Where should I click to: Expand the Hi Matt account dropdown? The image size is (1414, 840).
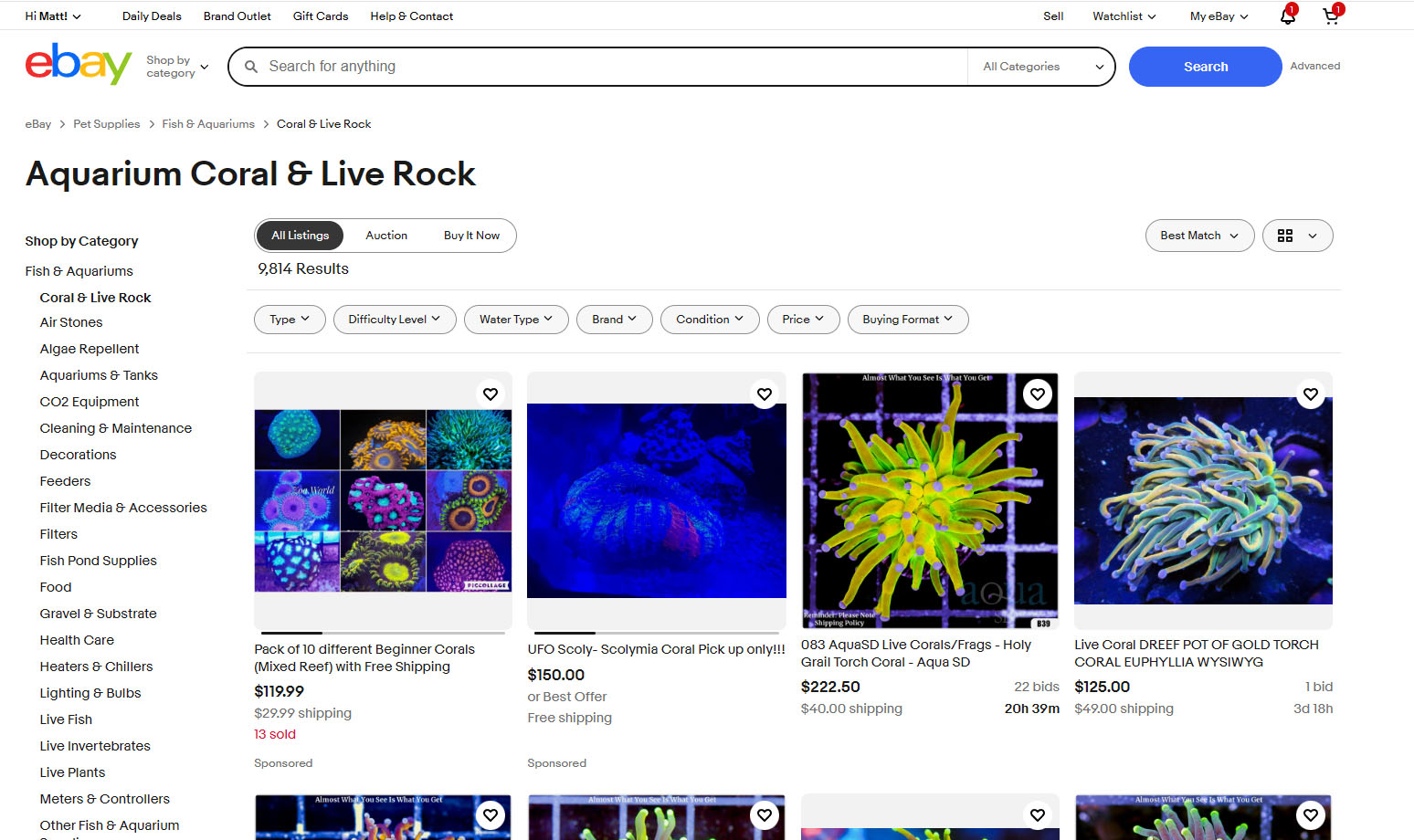[x=53, y=16]
